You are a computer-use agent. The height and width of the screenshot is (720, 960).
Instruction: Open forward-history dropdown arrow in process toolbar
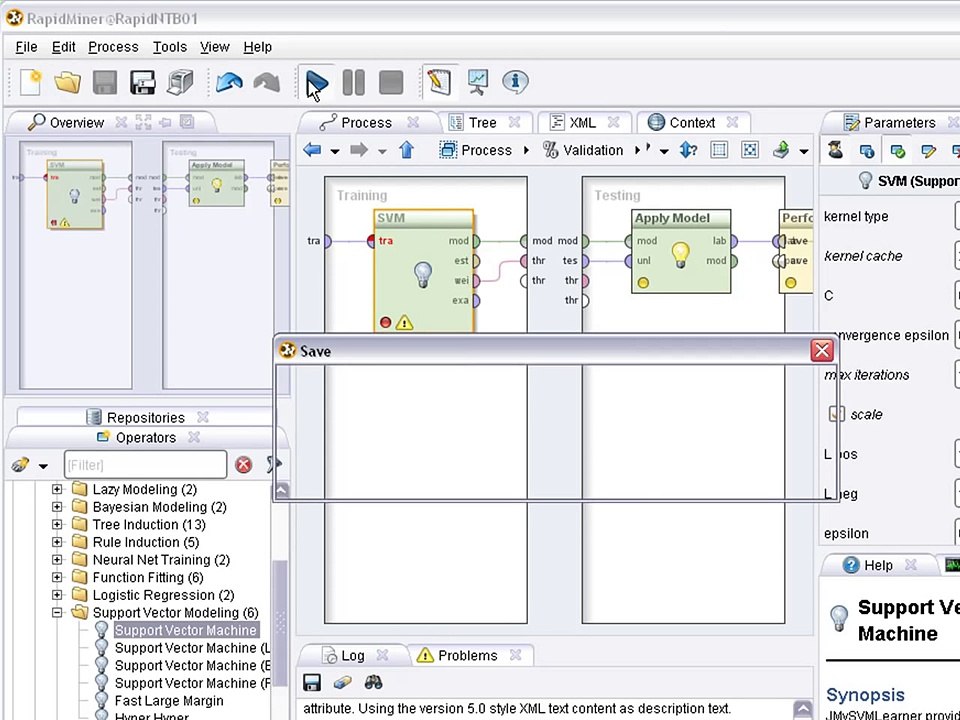point(382,151)
